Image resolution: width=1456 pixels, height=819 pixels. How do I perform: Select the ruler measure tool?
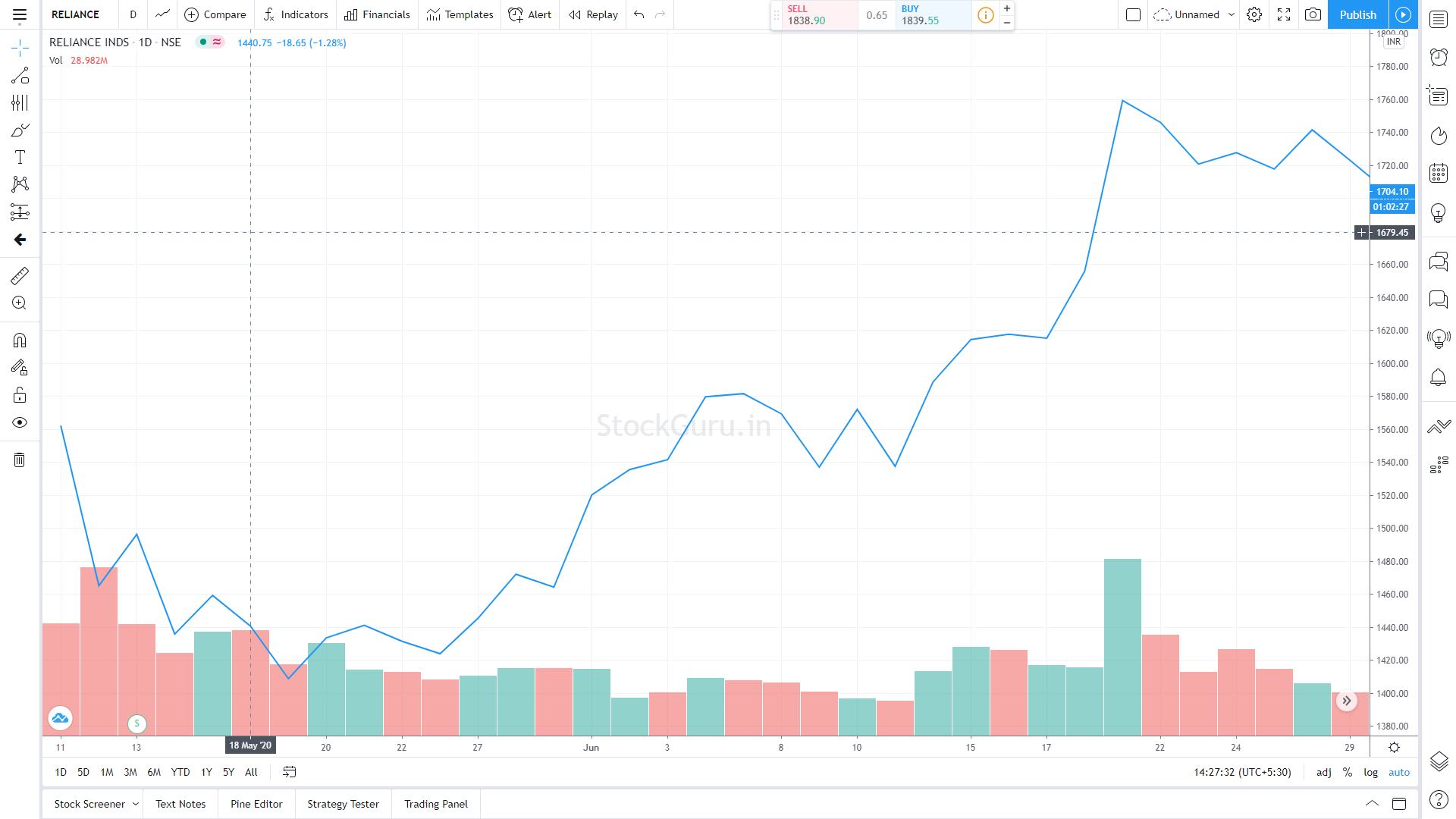[20, 275]
